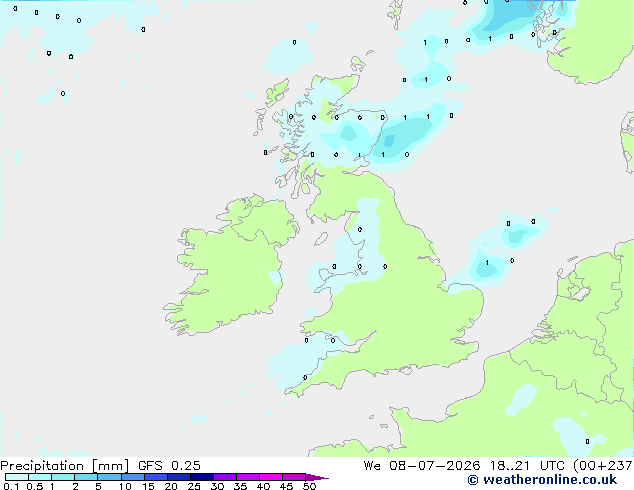
Task: Click the 0.1–0.5 mm palest cyan legend swatch
Action: pos(17,477)
